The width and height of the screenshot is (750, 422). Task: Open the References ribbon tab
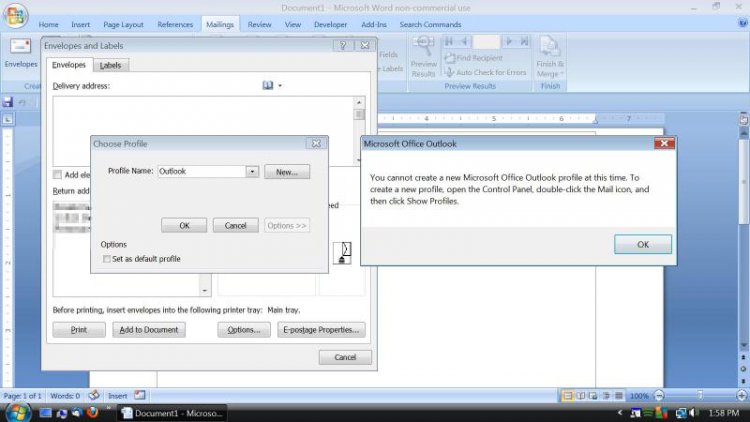(175, 24)
